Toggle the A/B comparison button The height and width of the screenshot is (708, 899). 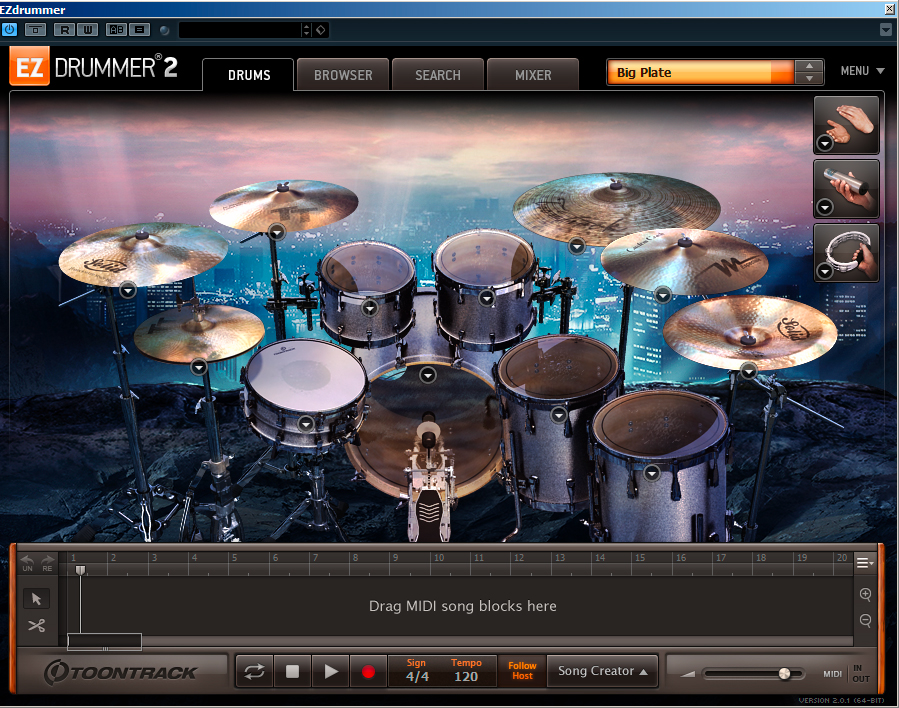pyautogui.click(x=116, y=30)
